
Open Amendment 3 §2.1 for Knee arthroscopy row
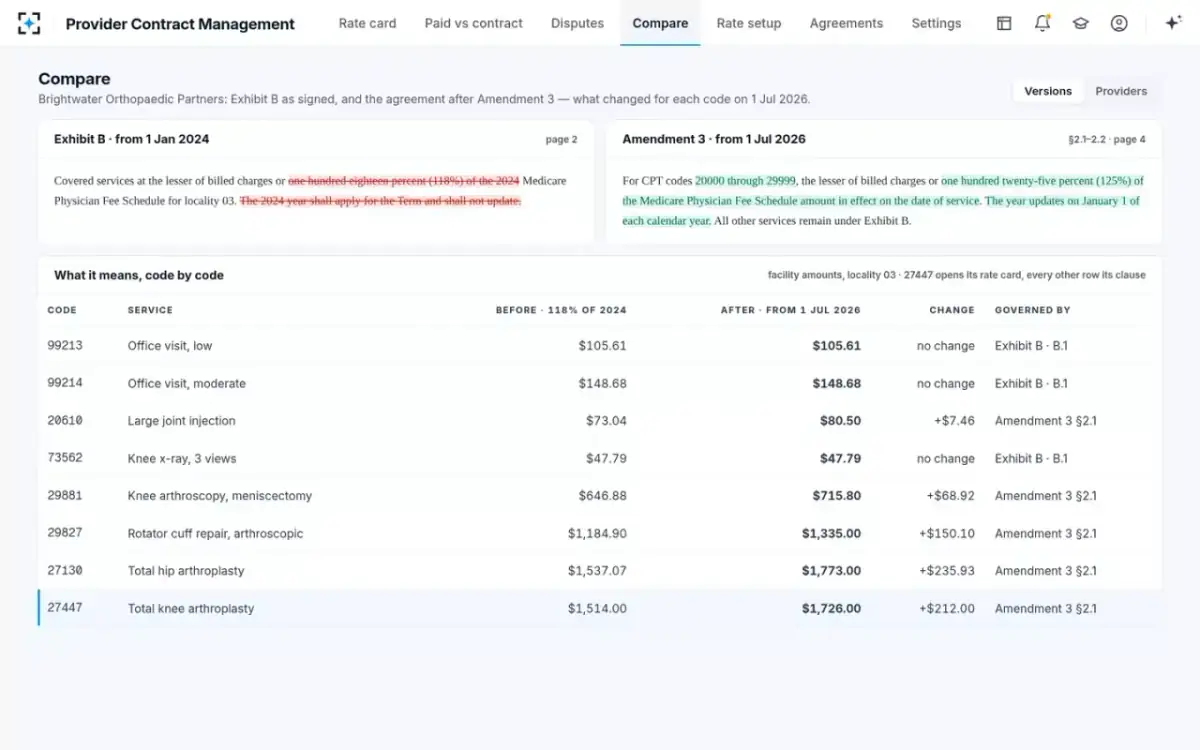(x=1045, y=496)
